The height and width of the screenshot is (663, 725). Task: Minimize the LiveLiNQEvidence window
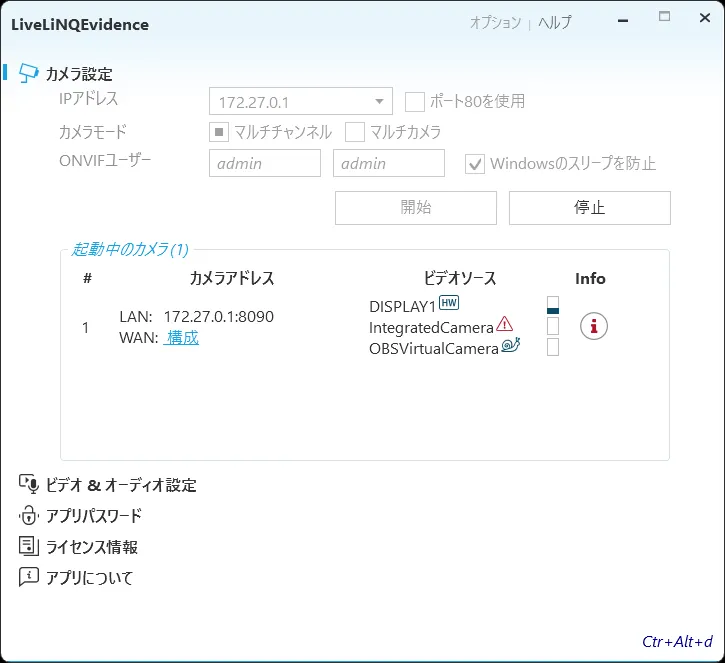[x=623, y=20]
